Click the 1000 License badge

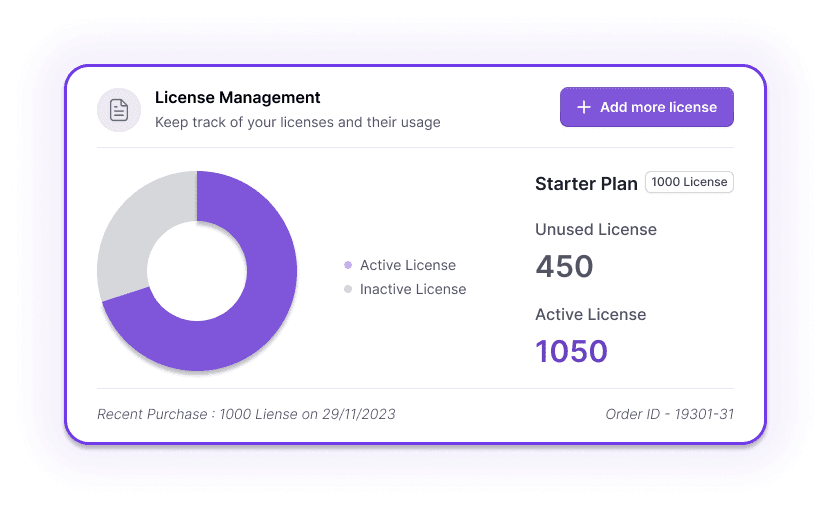(x=689, y=182)
